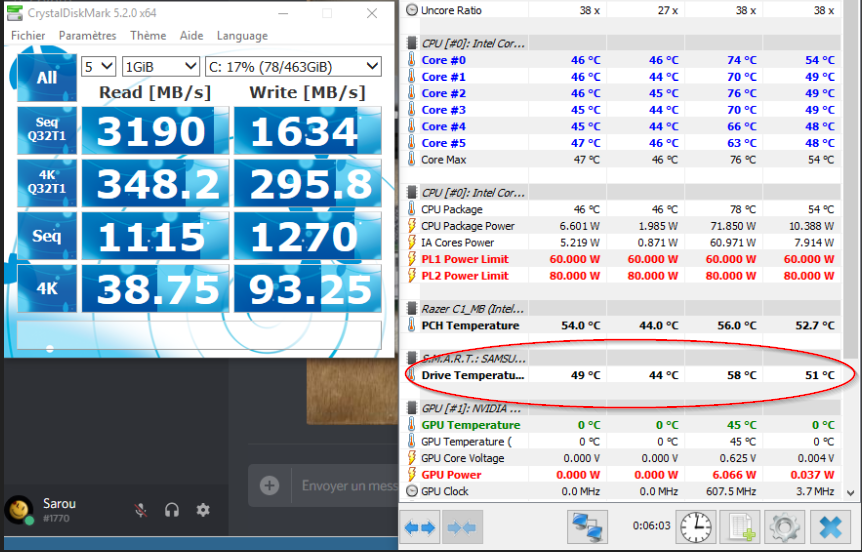Click the thermometer icon beside Core #0
The image size is (862, 552).
[x=411, y=60]
